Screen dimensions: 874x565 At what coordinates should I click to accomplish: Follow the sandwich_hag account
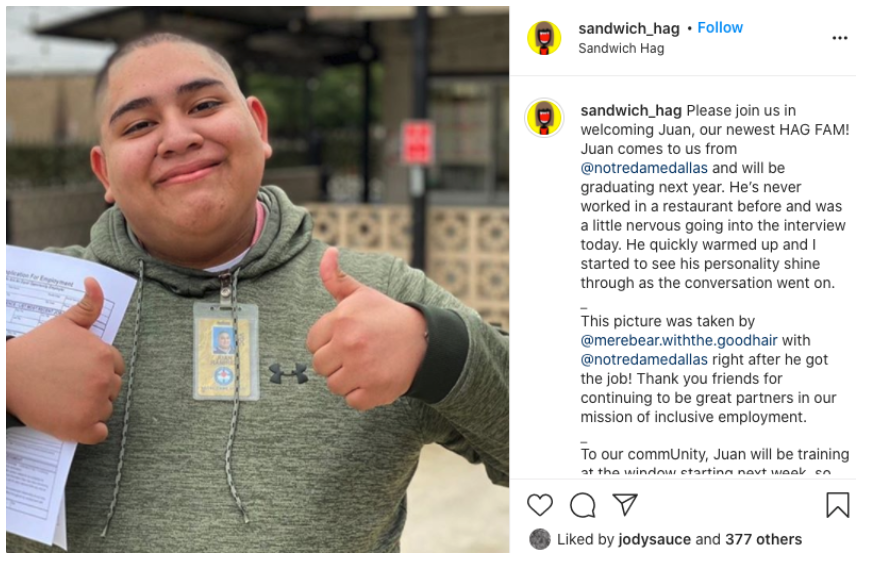[720, 27]
